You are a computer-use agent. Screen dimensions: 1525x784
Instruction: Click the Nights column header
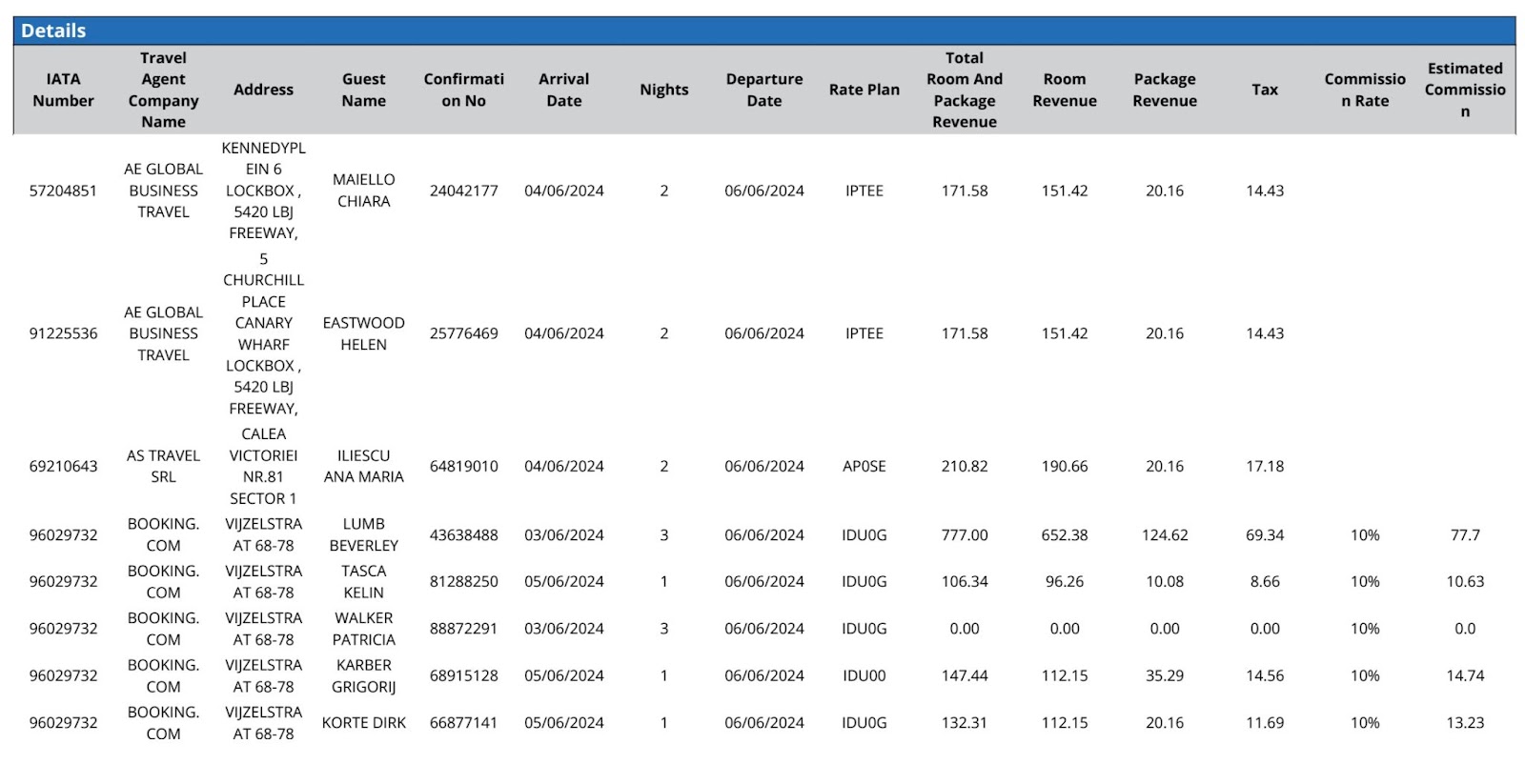[x=663, y=90]
